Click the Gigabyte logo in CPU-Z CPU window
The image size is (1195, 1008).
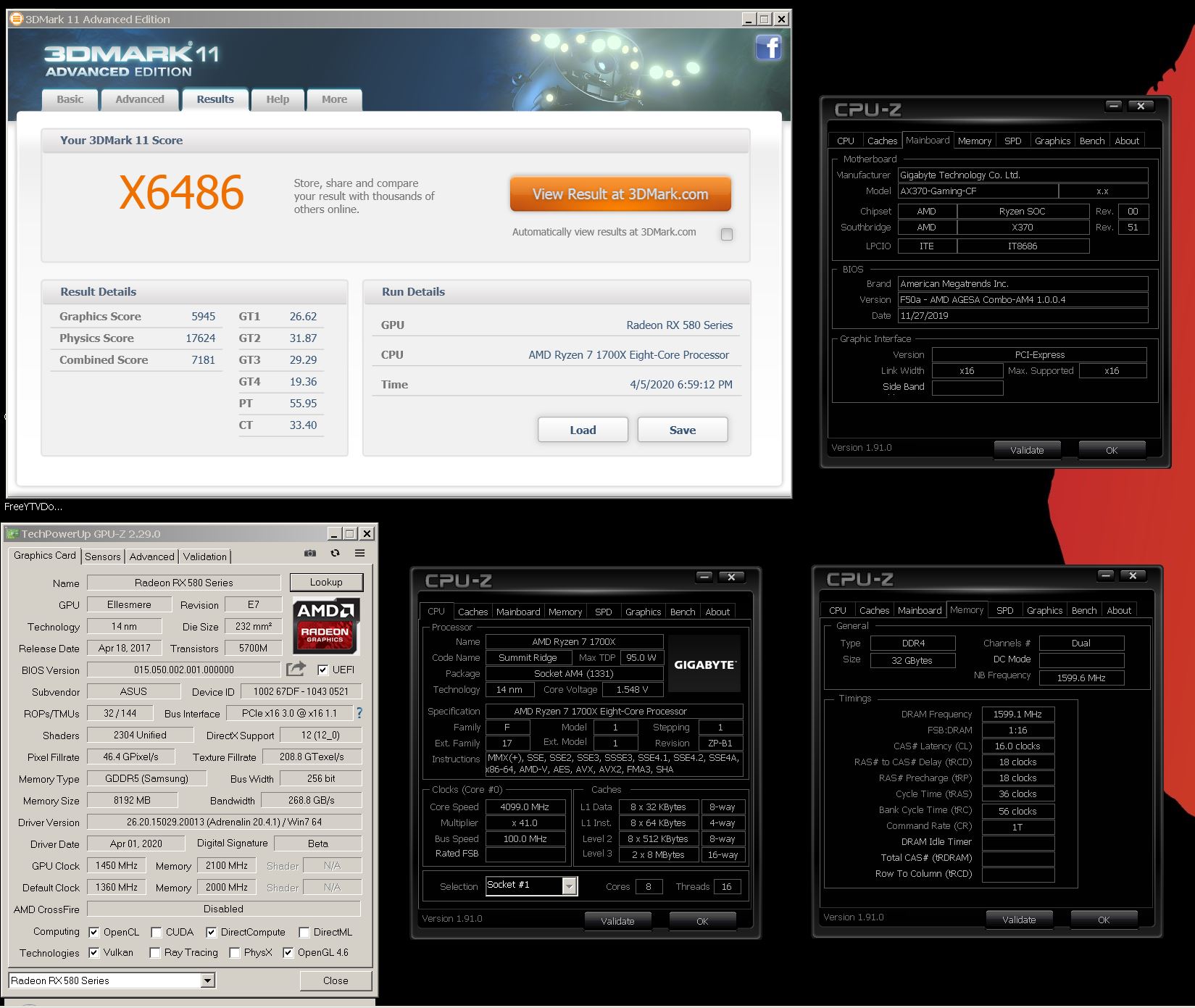point(704,665)
